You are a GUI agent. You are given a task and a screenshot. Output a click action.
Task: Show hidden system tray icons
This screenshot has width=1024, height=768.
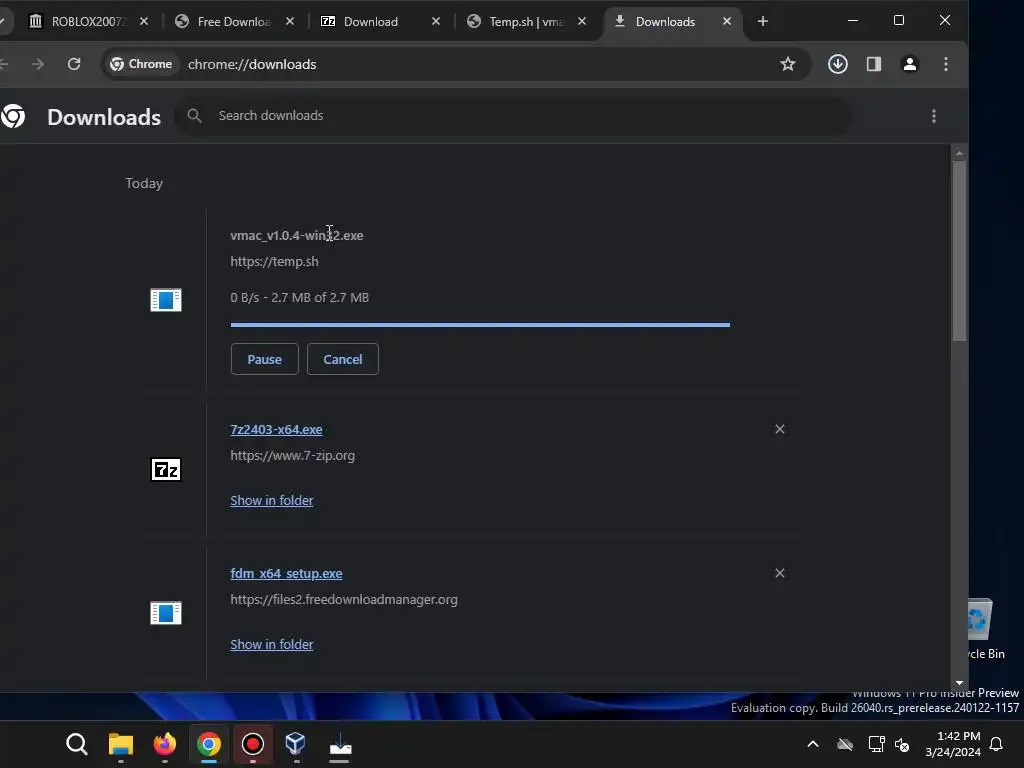point(813,744)
